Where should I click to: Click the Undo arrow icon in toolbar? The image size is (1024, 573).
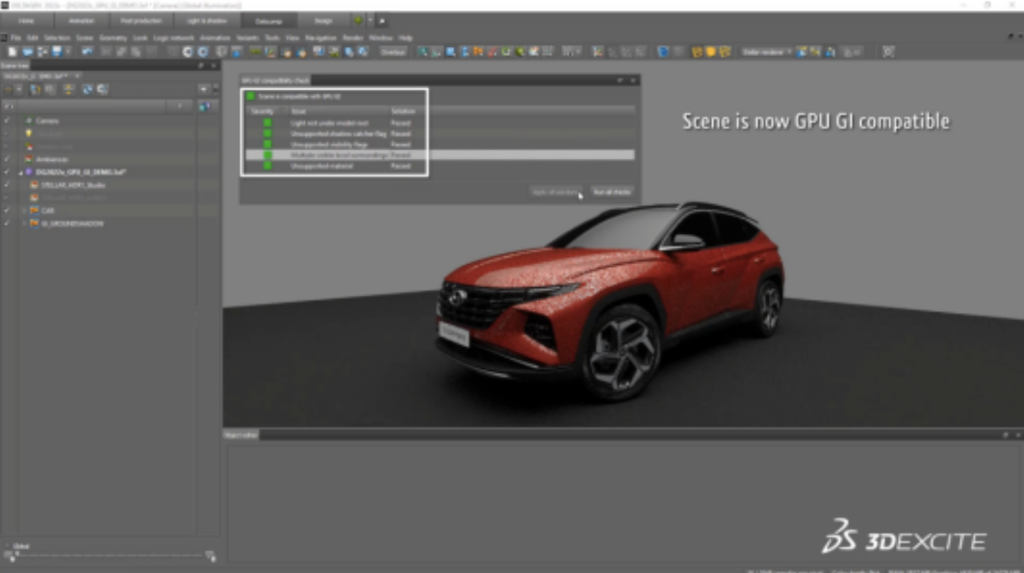[87, 51]
